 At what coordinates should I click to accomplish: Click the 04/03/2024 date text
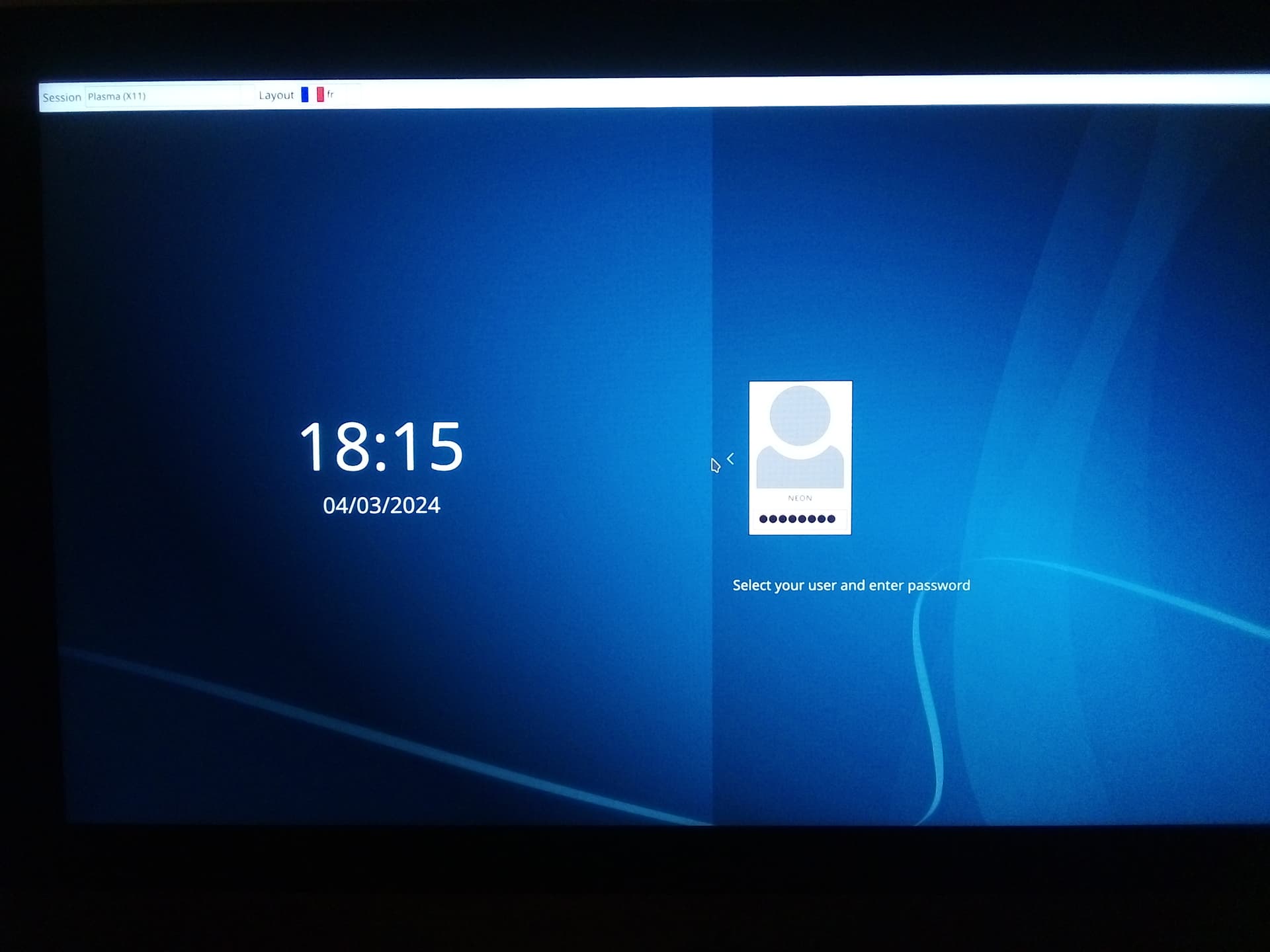[381, 505]
